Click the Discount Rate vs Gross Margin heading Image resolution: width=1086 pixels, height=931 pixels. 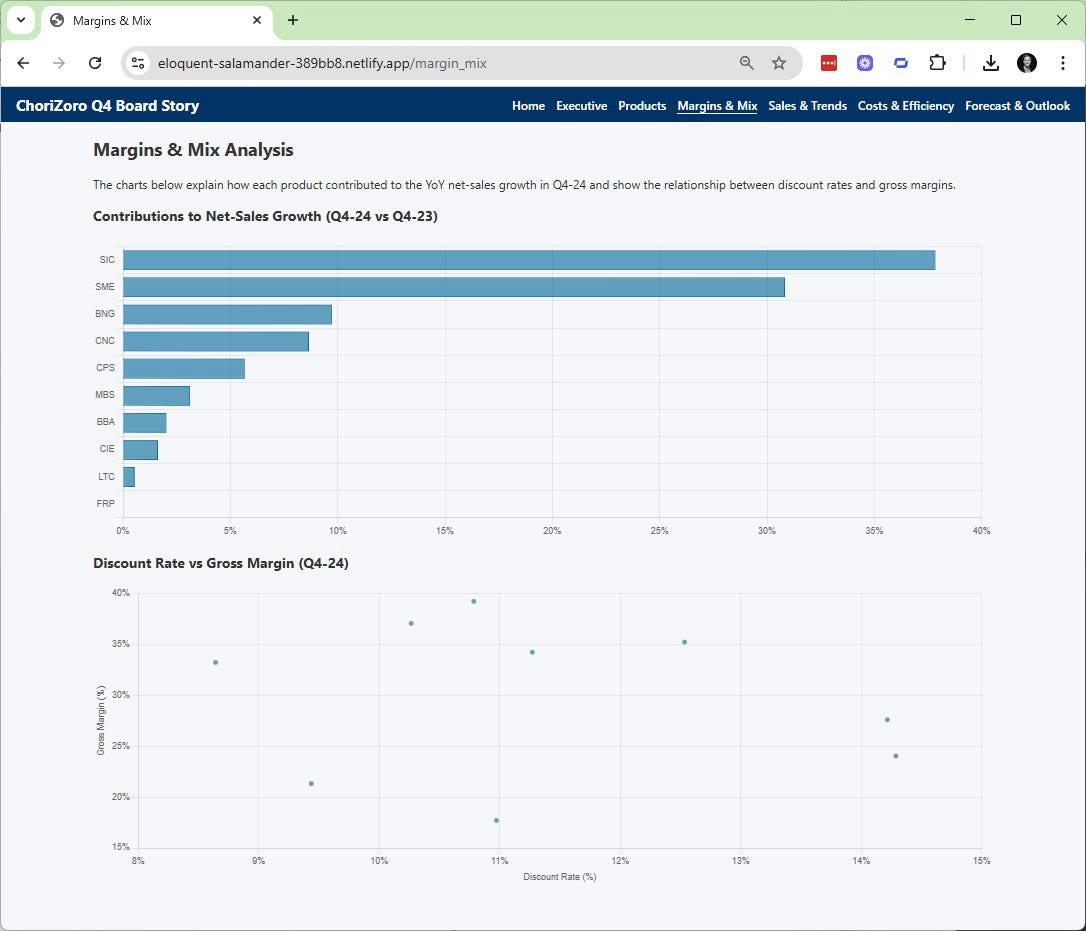[220, 563]
